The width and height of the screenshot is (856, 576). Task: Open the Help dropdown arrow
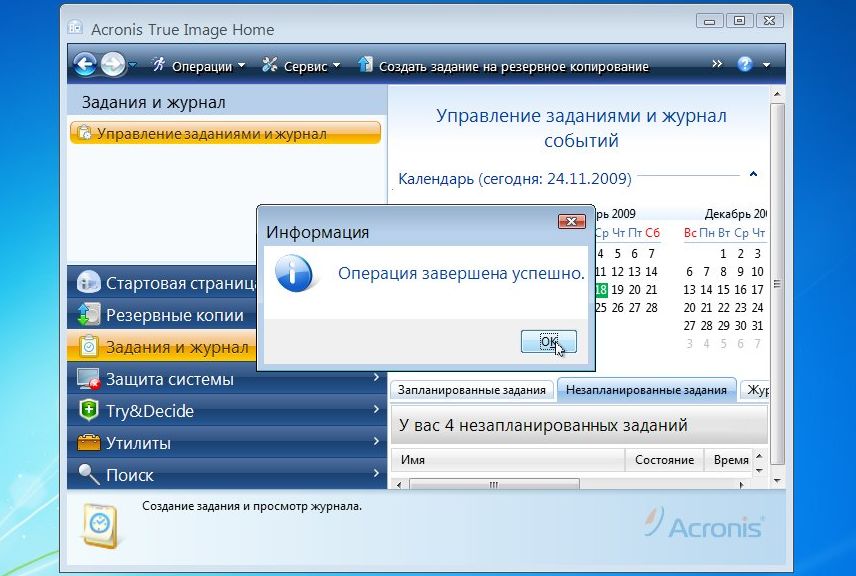click(766, 65)
